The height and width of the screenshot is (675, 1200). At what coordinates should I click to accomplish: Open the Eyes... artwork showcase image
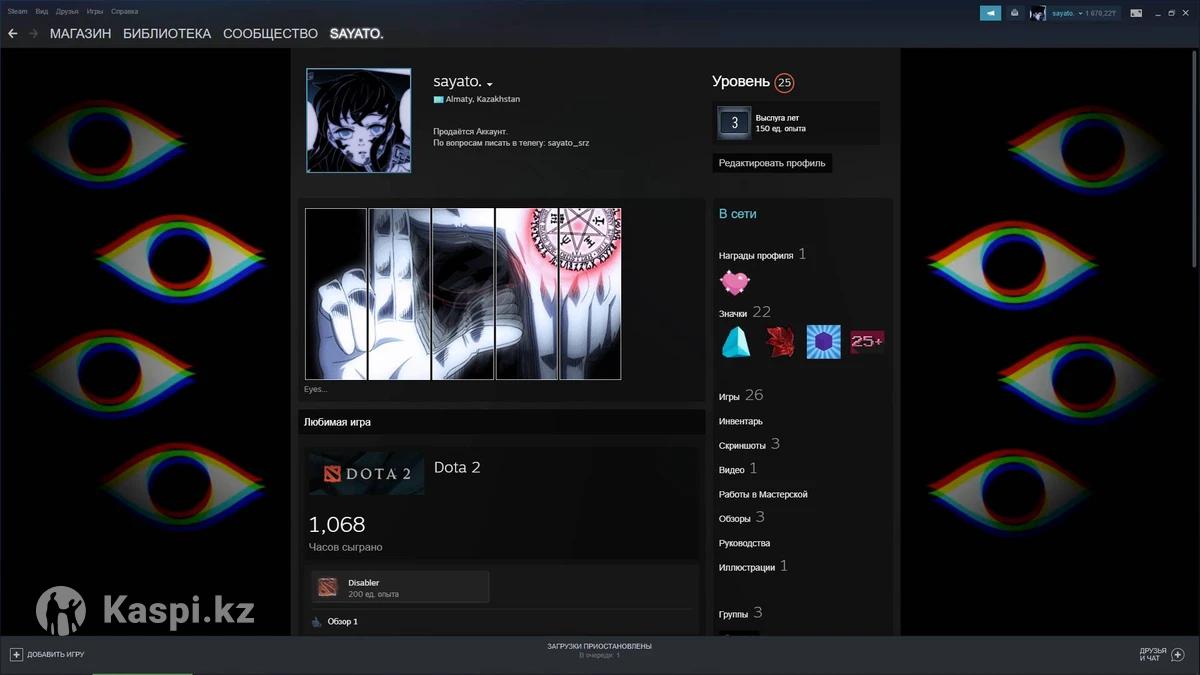point(463,294)
